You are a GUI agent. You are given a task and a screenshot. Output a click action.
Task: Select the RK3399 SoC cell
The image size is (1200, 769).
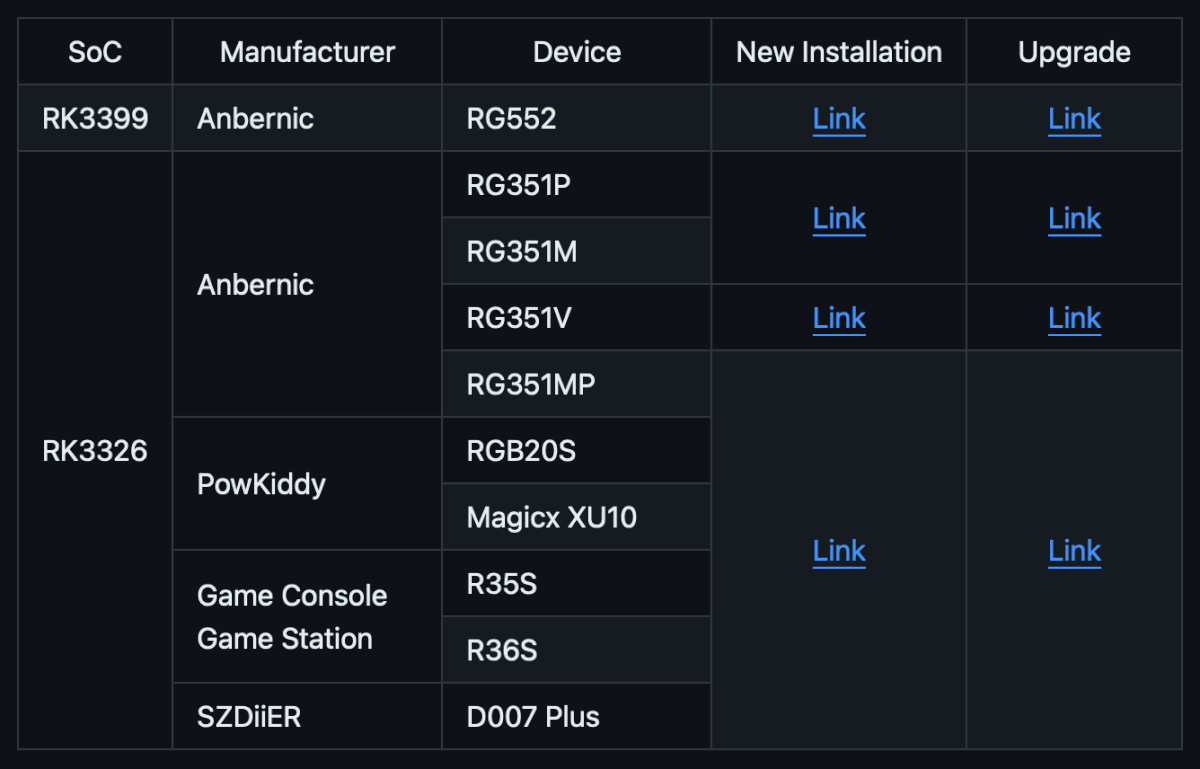(95, 118)
